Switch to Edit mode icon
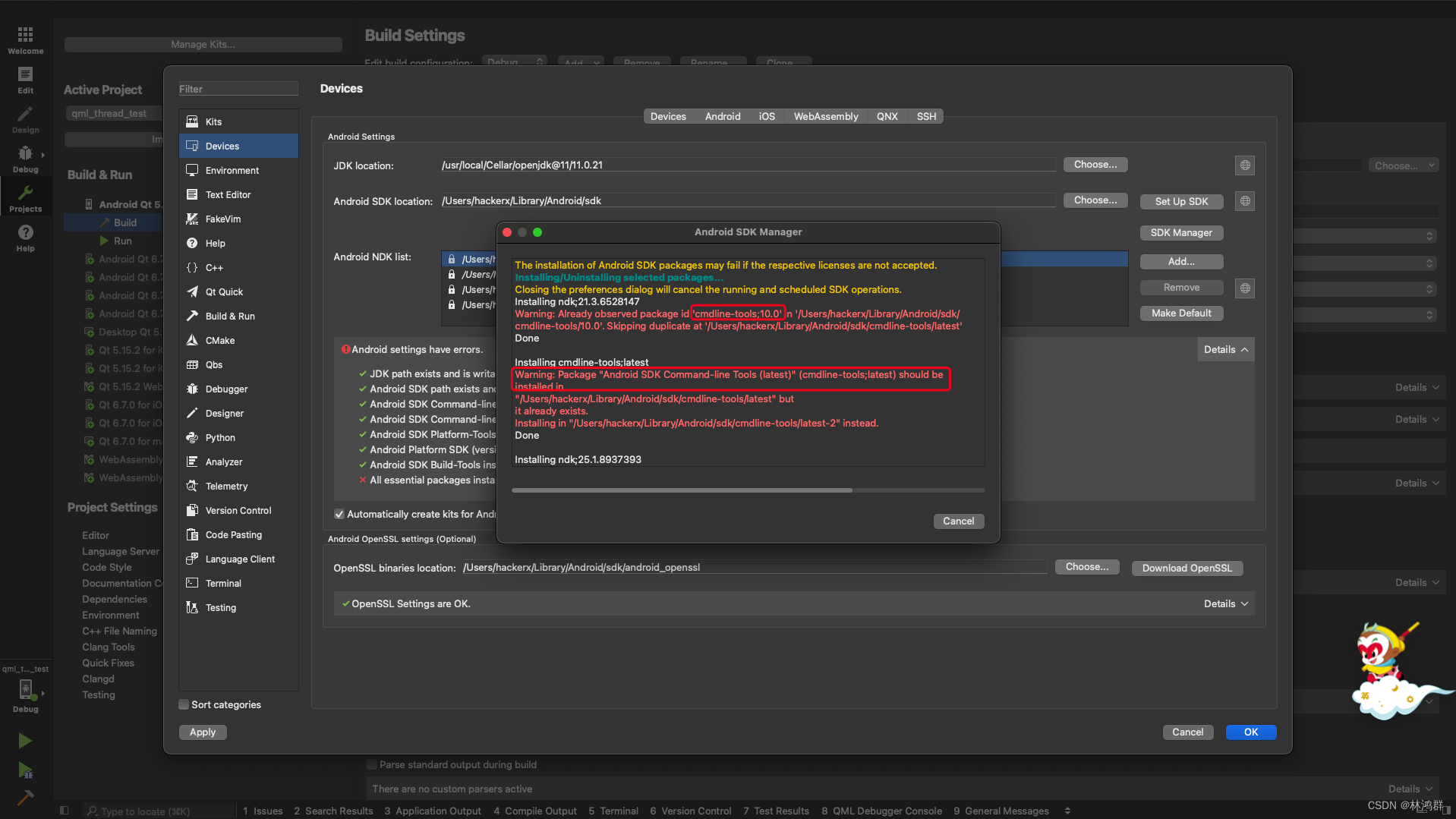Viewport: 1456px width, 819px height. [x=25, y=80]
